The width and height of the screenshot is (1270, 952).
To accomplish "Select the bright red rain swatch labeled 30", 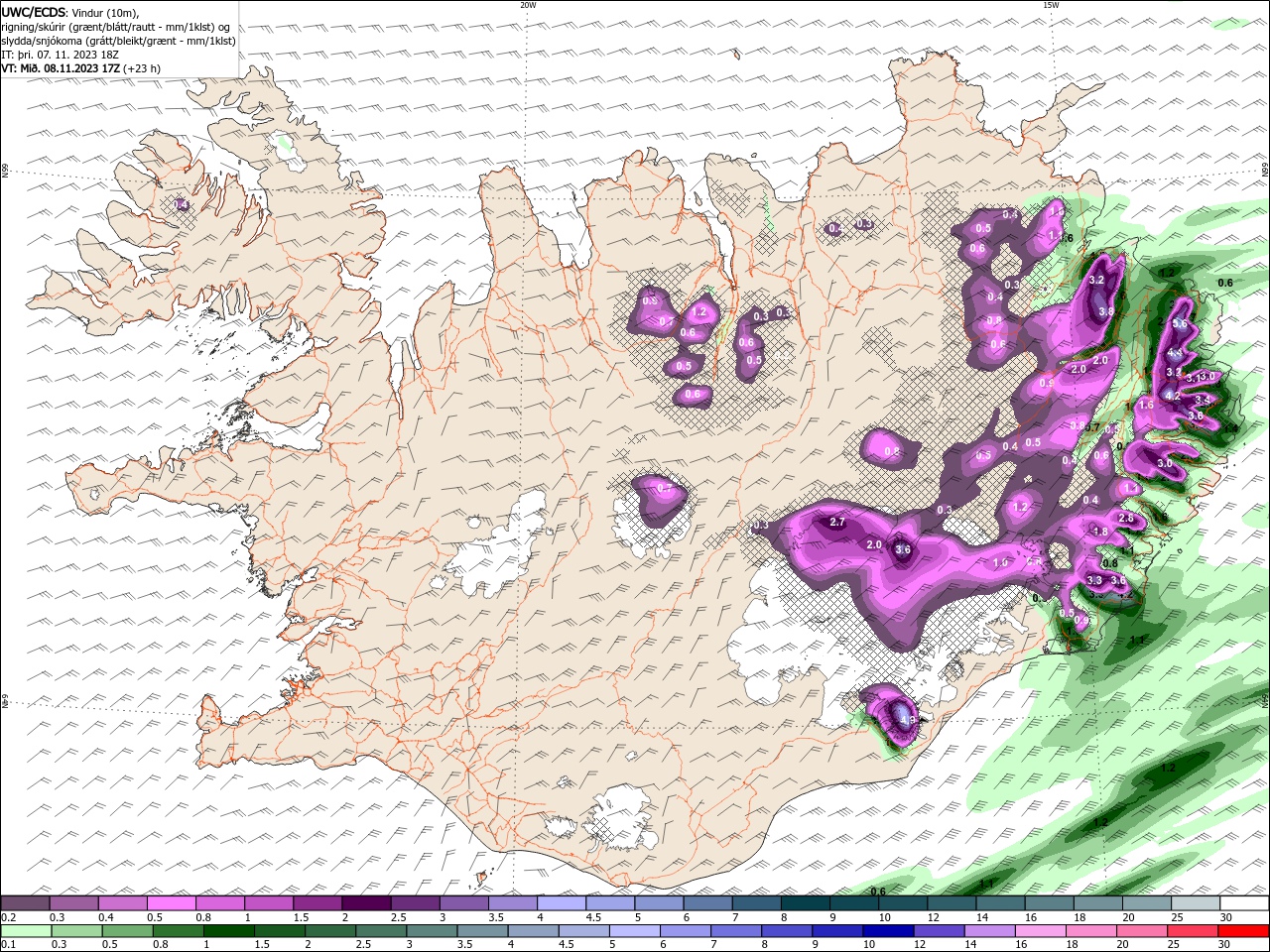I will pos(1244,931).
